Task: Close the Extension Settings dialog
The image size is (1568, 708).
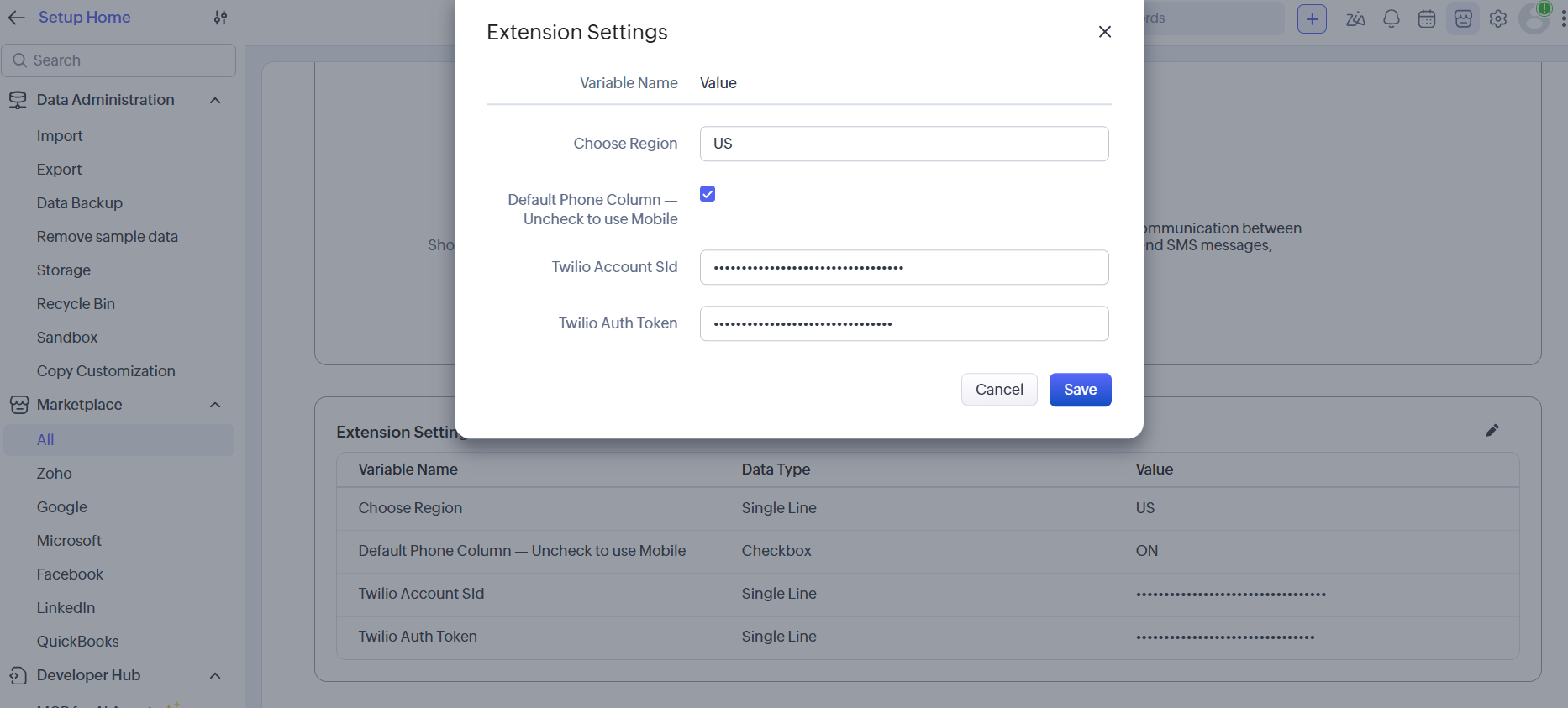Action: pos(1105,32)
